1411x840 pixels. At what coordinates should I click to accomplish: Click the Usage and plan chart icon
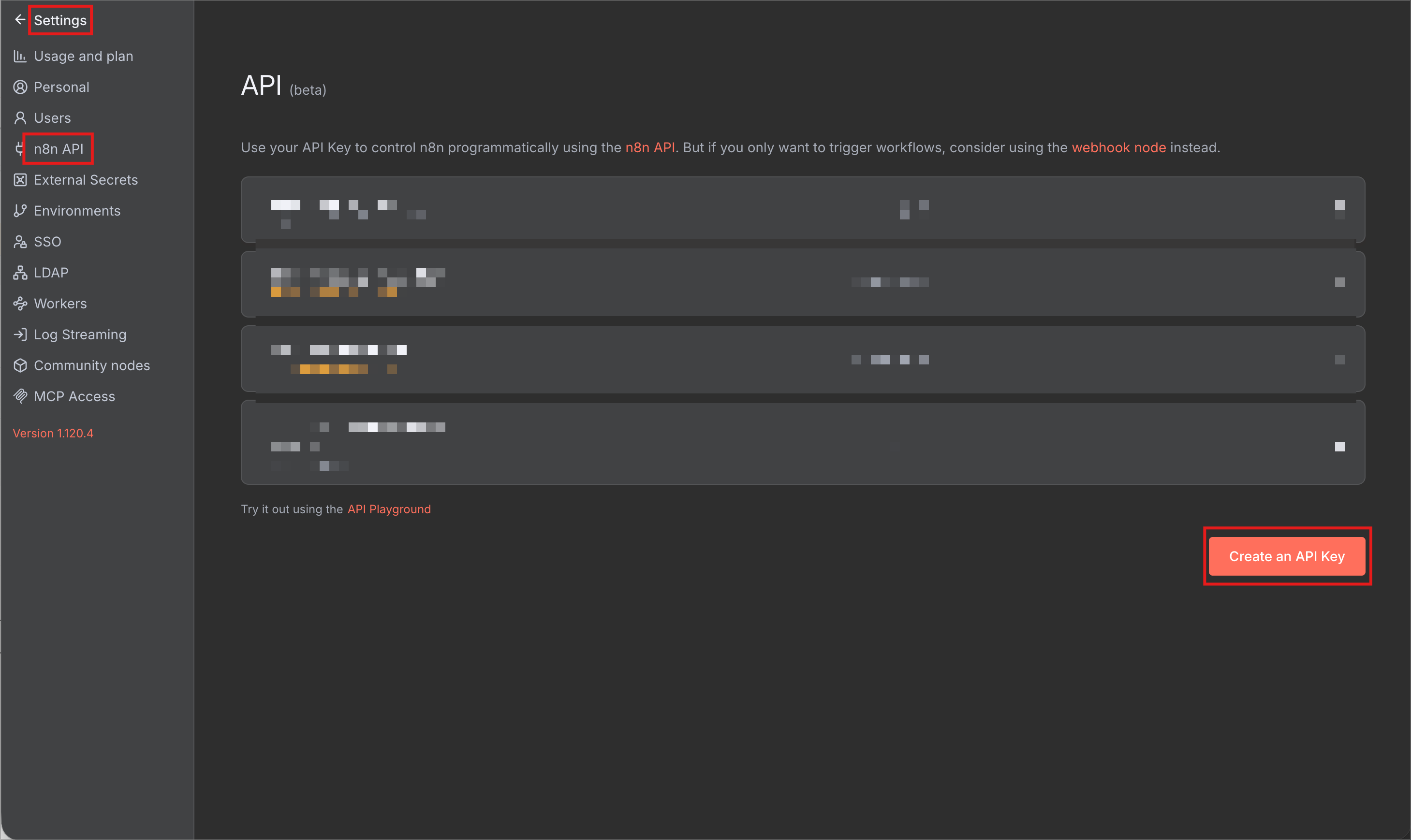[x=20, y=56]
